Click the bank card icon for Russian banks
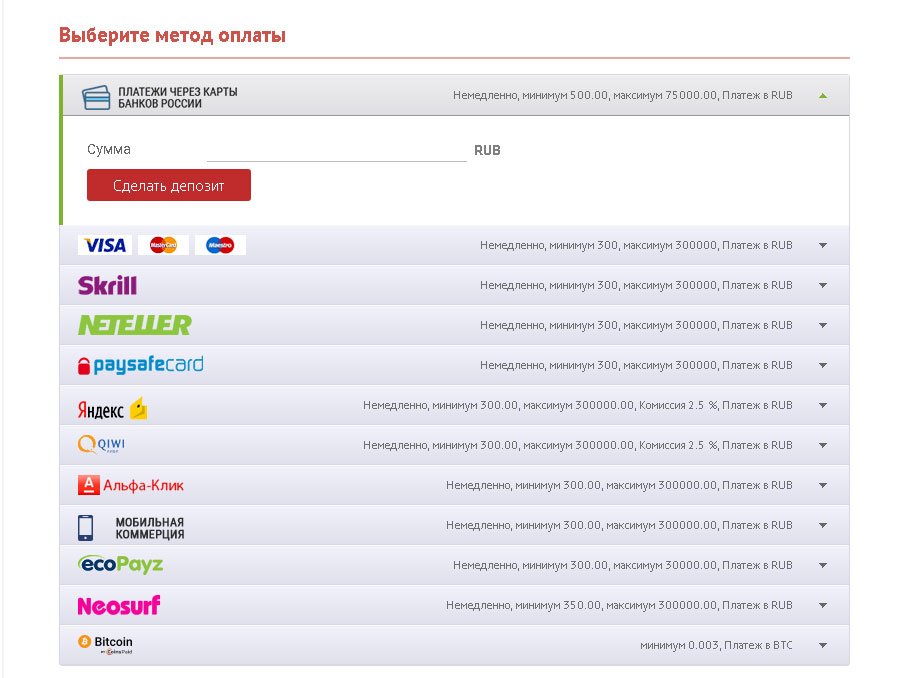The width and height of the screenshot is (904, 678). 96,97
